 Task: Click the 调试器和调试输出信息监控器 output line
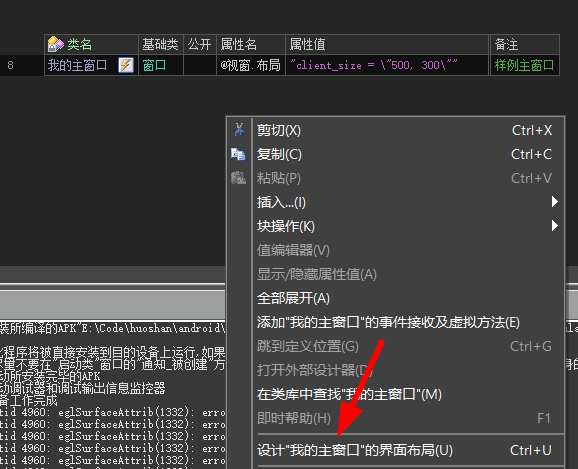83,388
